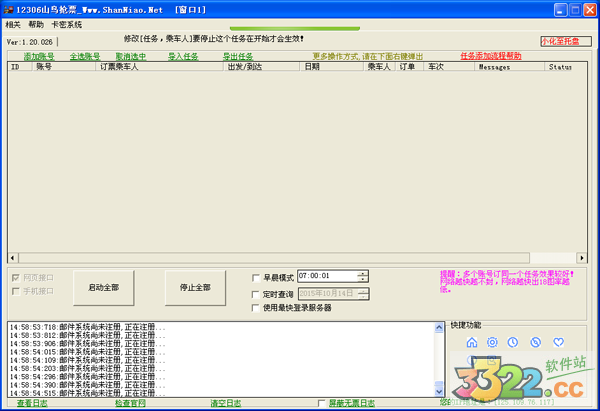Click the spinner arrows on the 07:00:01 field
This screenshot has height=411, width=600.
tap(363, 276)
